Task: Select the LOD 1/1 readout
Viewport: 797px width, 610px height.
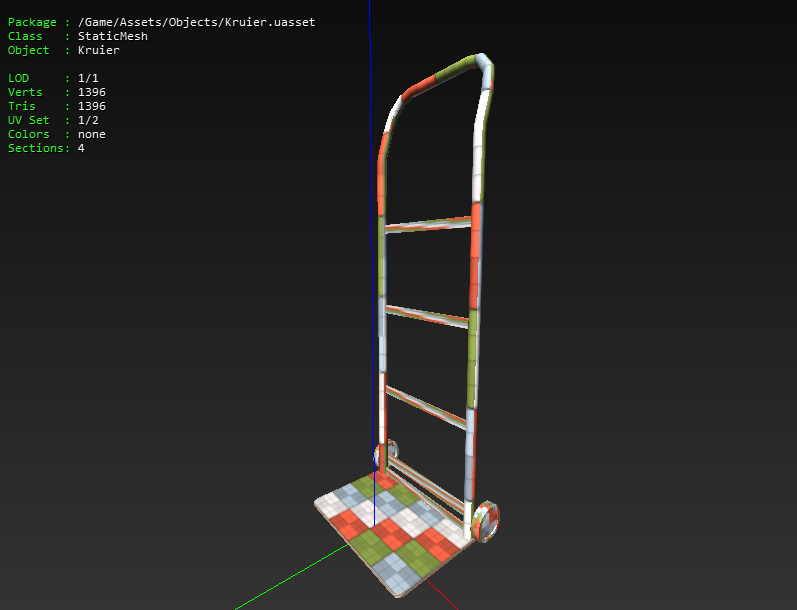Action: pos(88,78)
